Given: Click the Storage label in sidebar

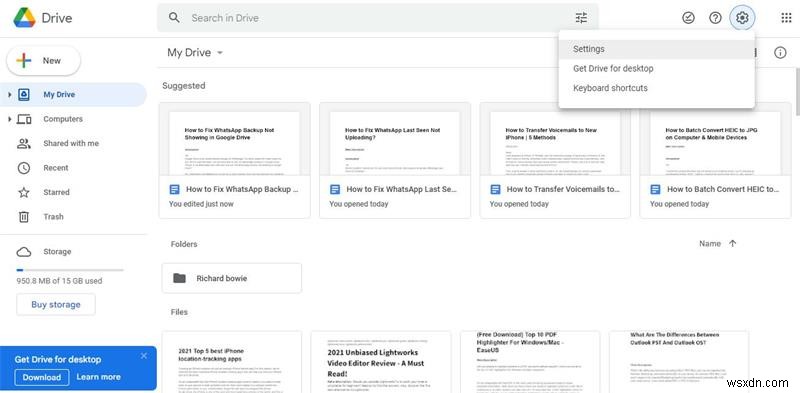Looking at the screenshot, I should [57, 252].
